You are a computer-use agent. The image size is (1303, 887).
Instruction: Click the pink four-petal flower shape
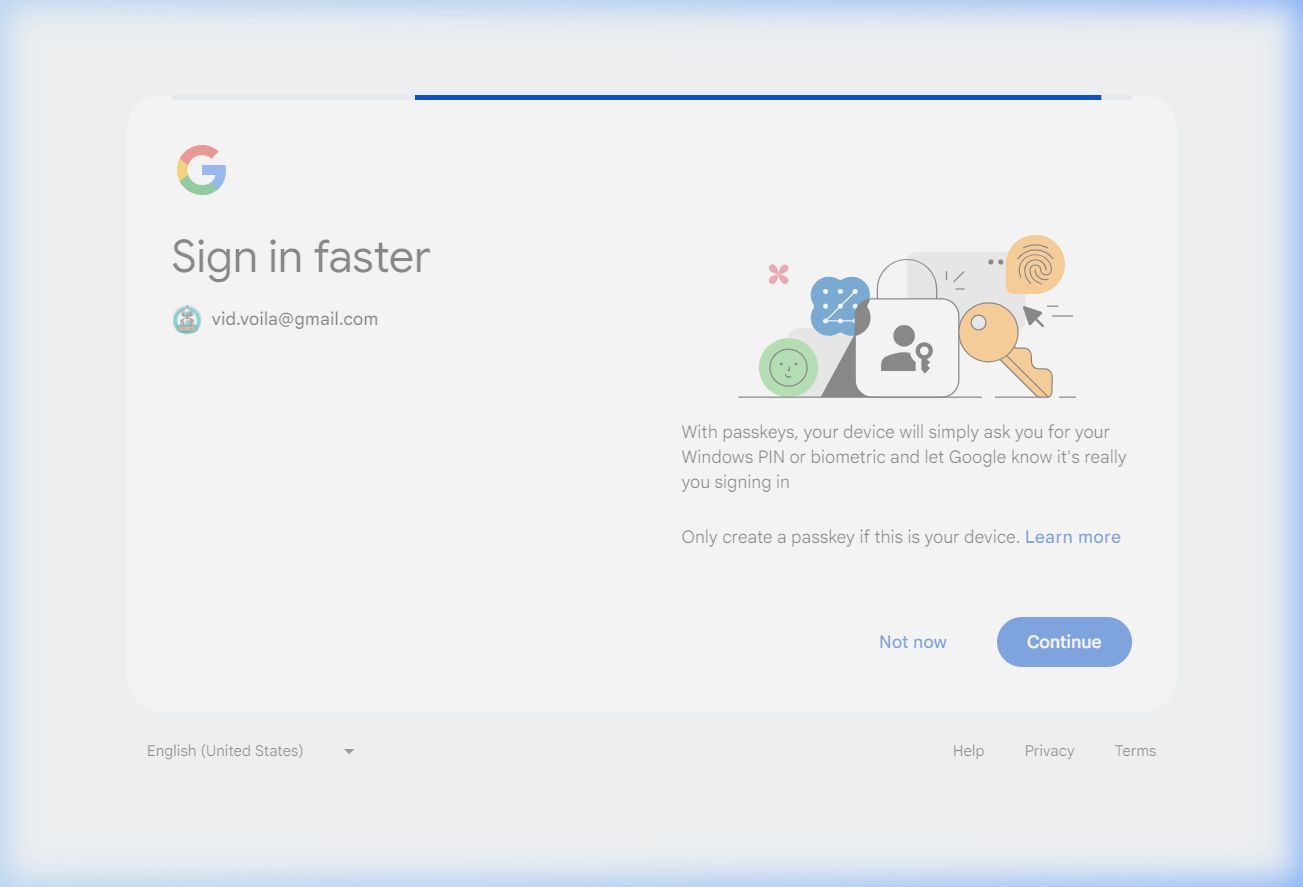coord(779,274)
